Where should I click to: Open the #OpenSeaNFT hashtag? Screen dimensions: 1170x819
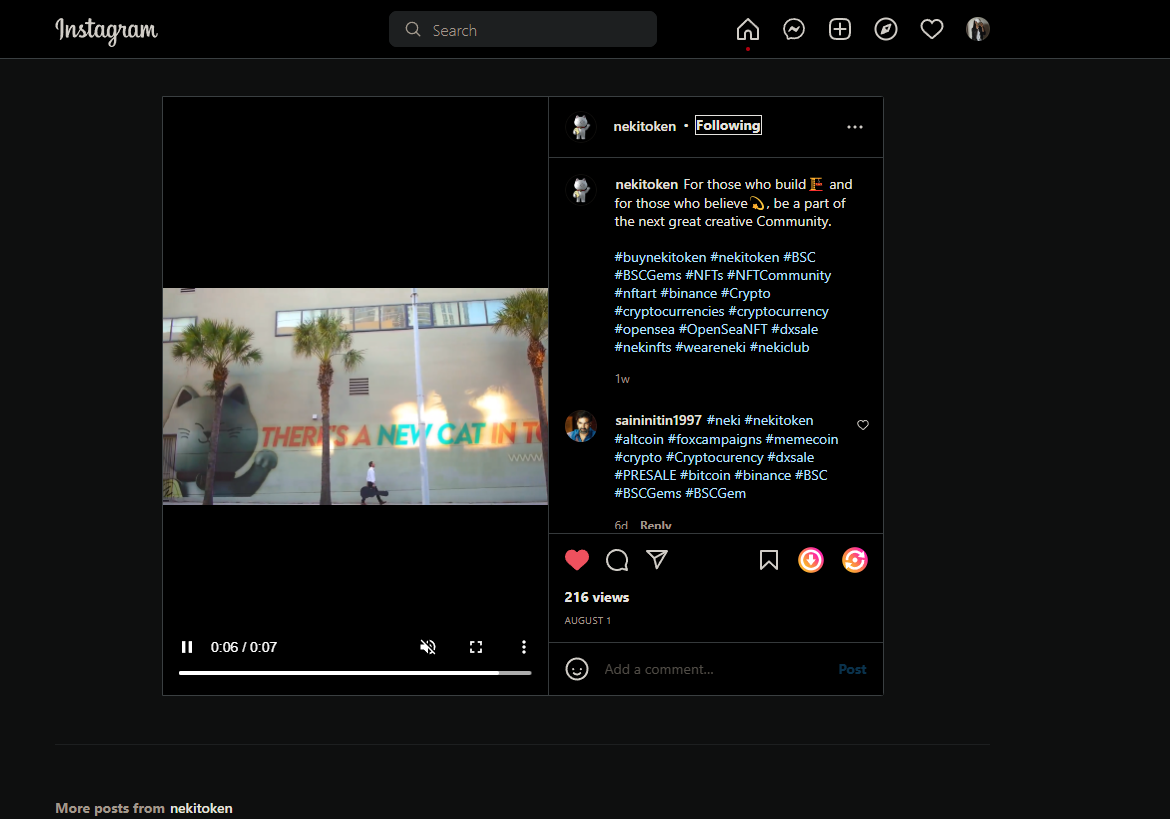pyautogui.click(x=722, y=329)
